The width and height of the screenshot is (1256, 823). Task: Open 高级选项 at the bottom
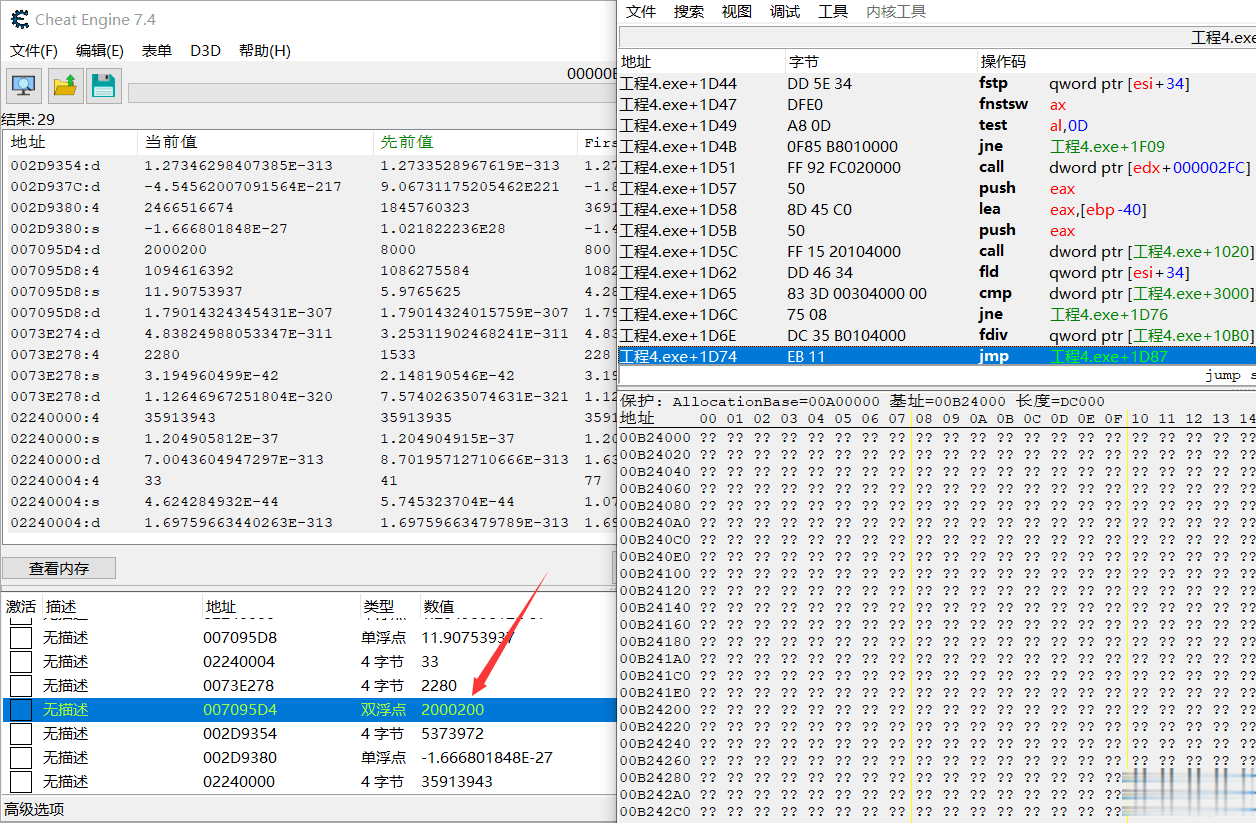pos(34,810)
